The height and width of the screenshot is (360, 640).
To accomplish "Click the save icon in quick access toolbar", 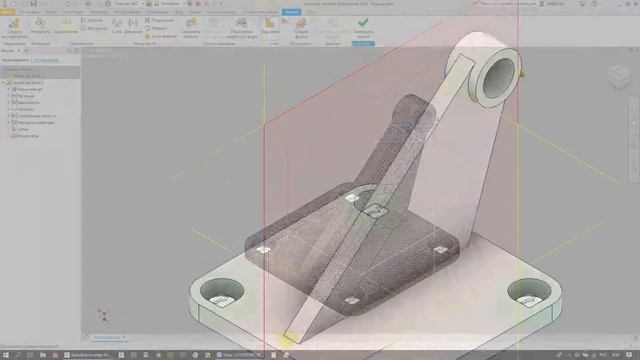I will click(33, 4).
